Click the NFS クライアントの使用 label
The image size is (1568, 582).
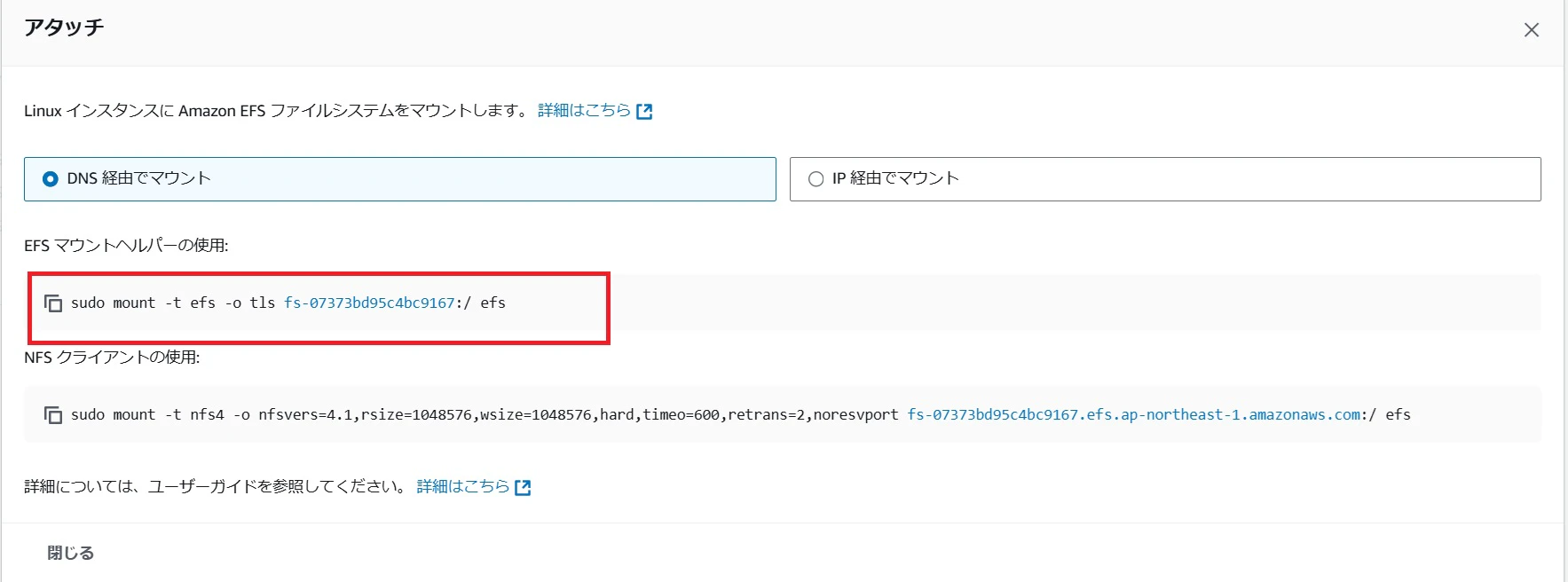(x=112, y=357)
